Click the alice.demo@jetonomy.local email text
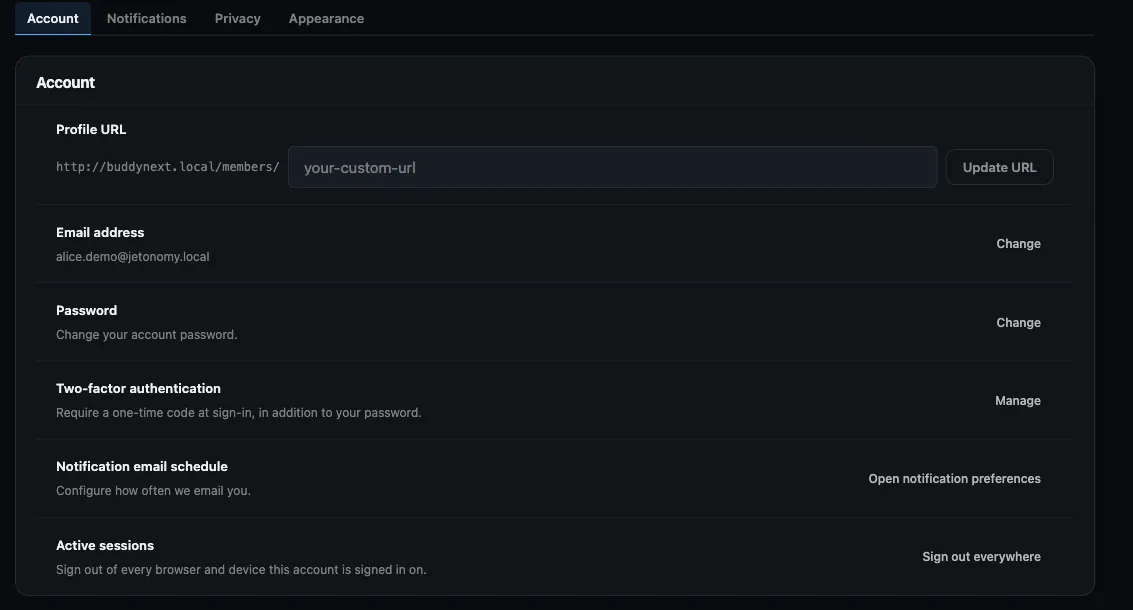This screenshot has height=610, width=1133. point(133,257)
